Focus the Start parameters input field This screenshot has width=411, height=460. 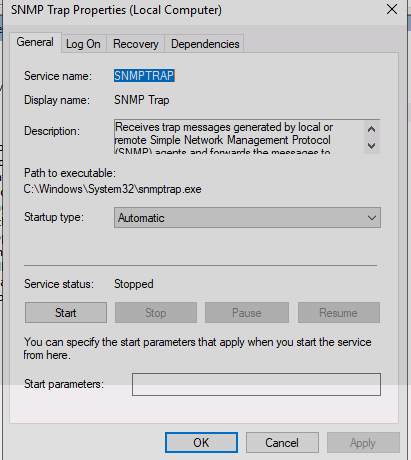tap(256, 384)
